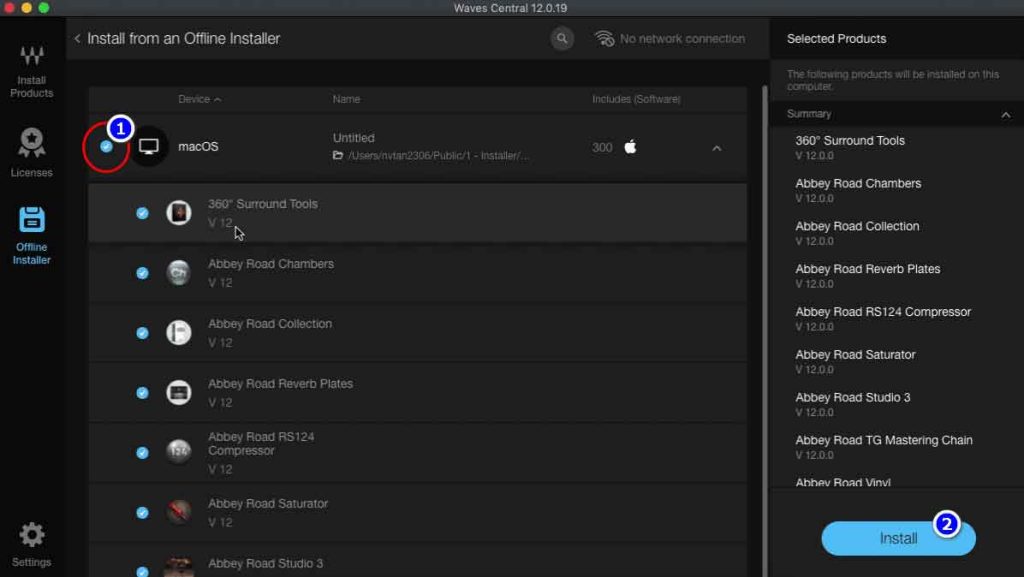Click the macOS monitor device icon
Screen dimensions: 1024x577
(149, 147)
